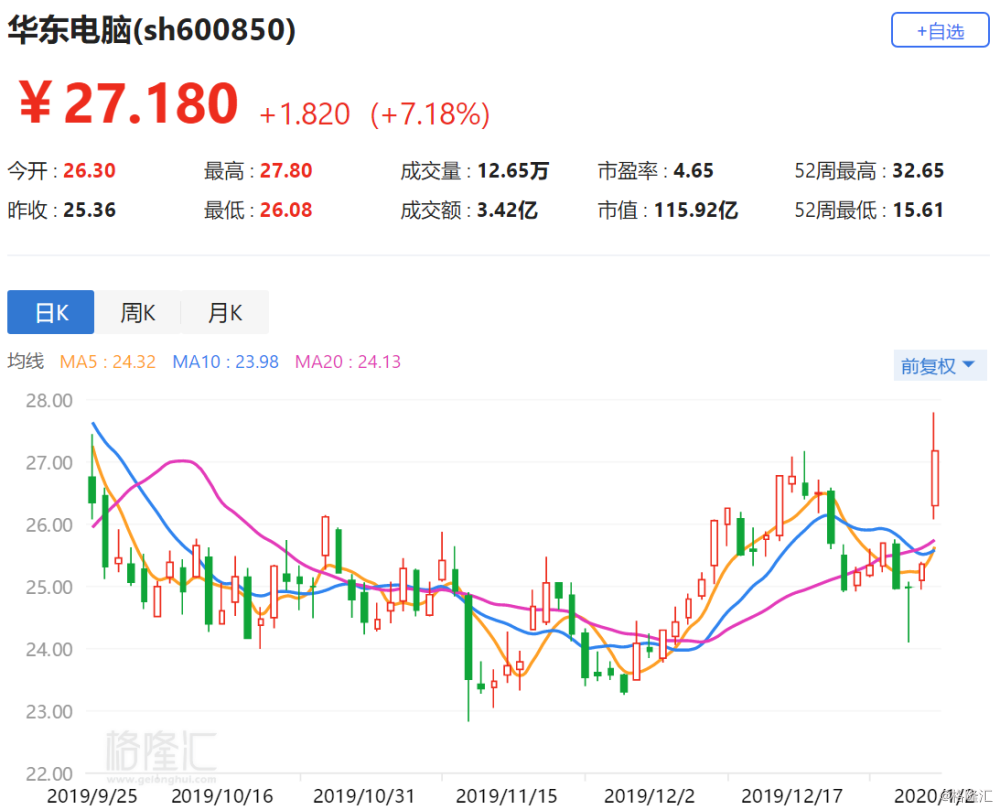
Task: Click the 均线 moving average label
Action: 26,362
